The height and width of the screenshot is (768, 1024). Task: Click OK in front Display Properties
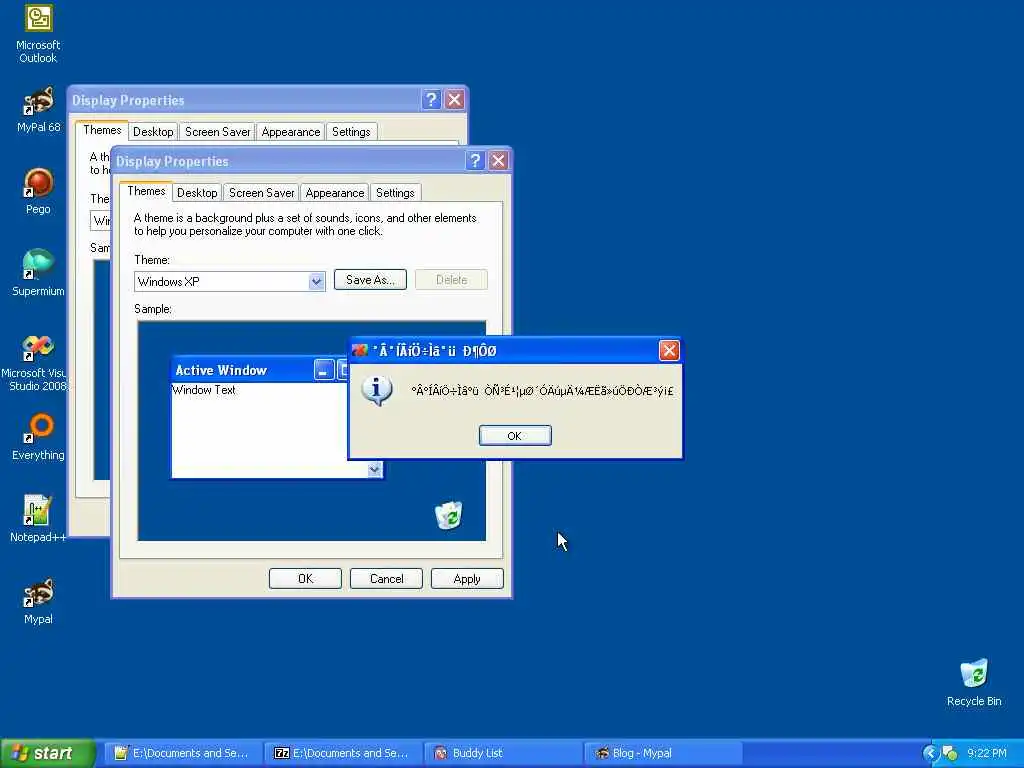[x=305, y=579]
